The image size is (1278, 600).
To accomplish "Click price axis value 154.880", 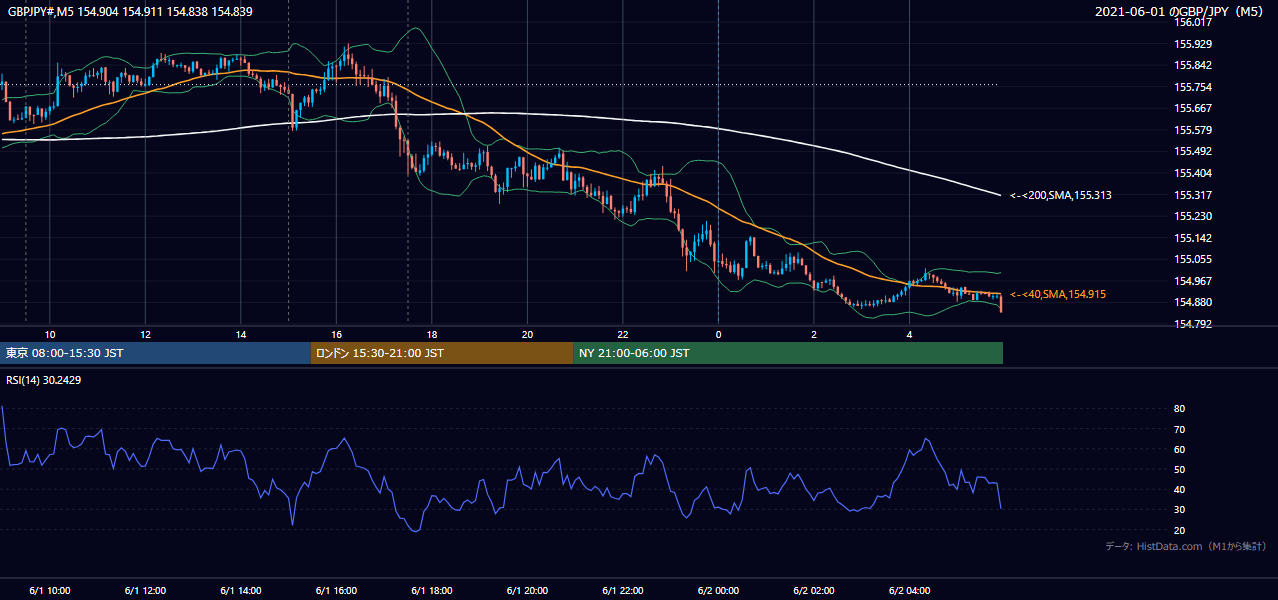I will click(1193, 303).
